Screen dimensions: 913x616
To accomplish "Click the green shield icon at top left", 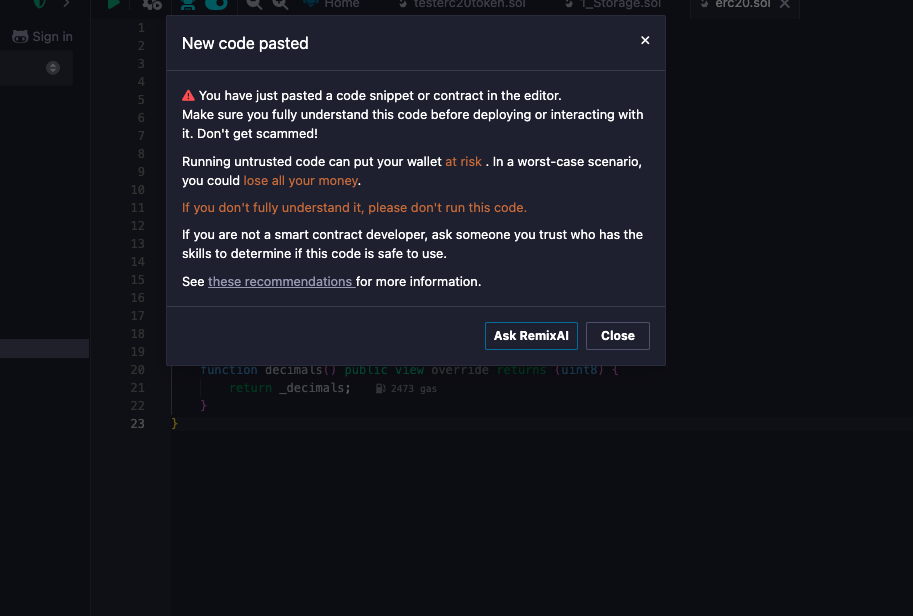I will click(40, 4).
